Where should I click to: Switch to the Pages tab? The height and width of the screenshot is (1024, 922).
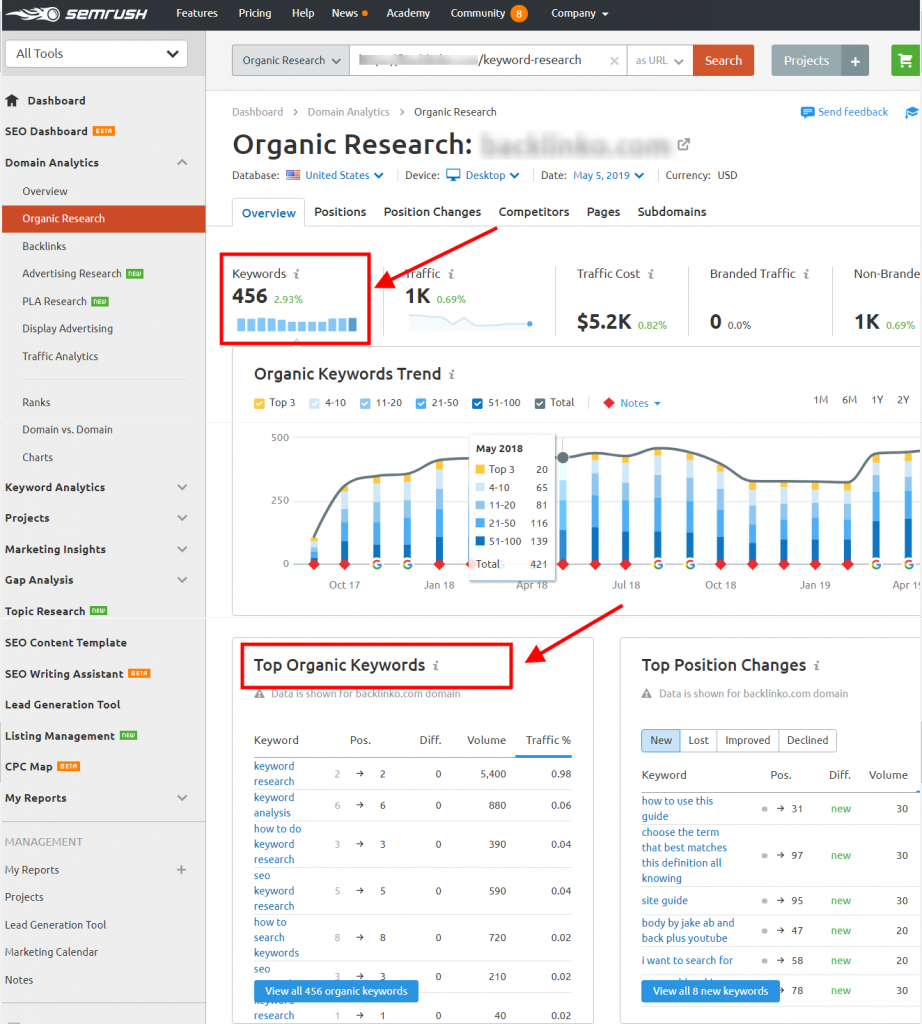603,212
